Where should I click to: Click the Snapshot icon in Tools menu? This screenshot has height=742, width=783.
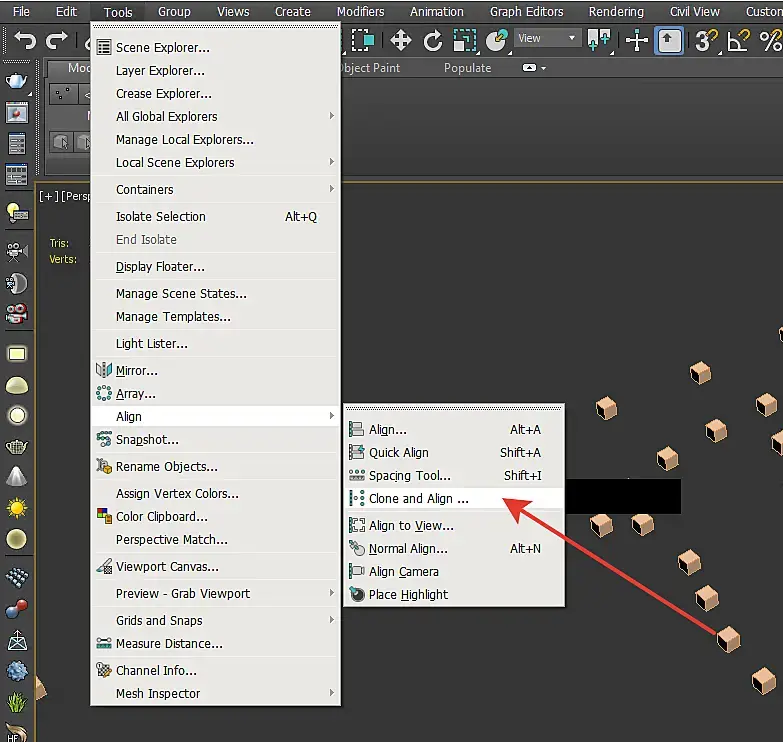click(x=104, y=439)
